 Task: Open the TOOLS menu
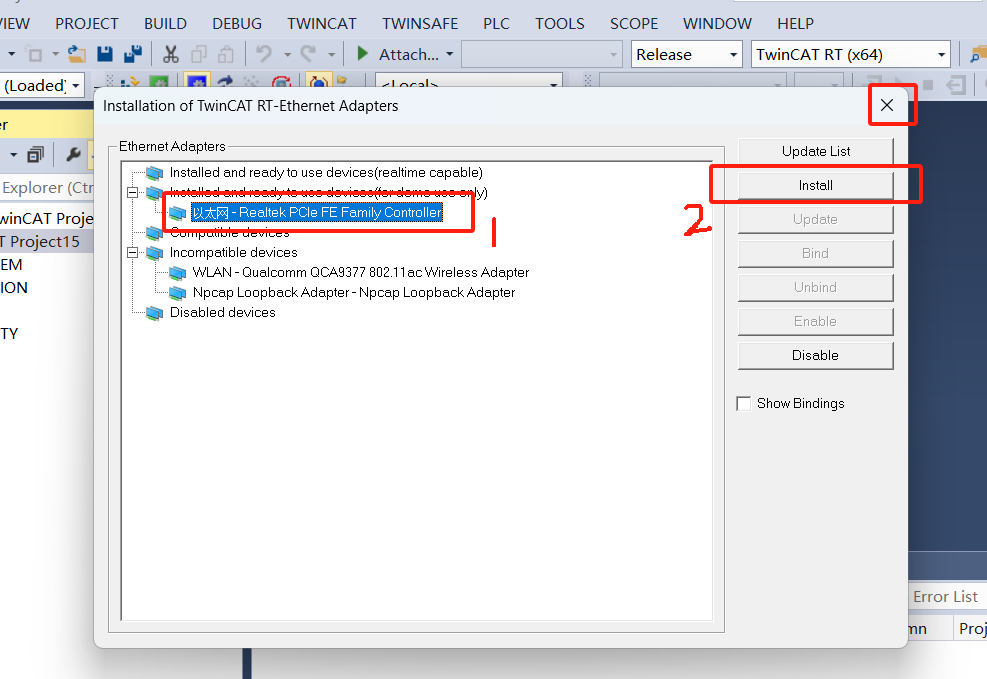[560, 24]
